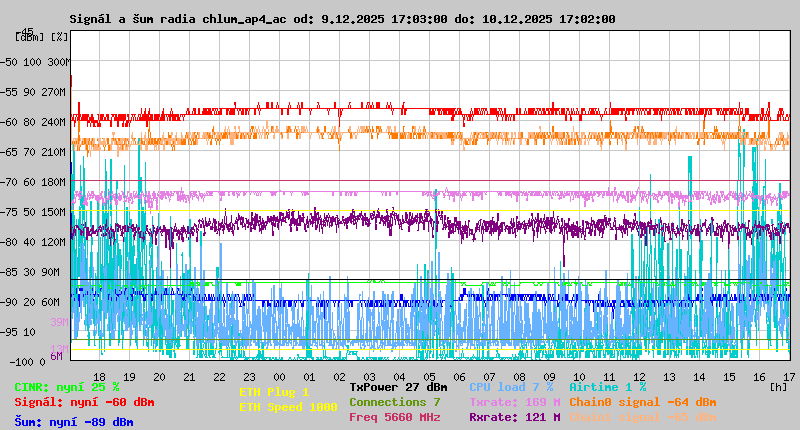Click the 00 hour mark on time axis
800x430 pixels.
280,376
